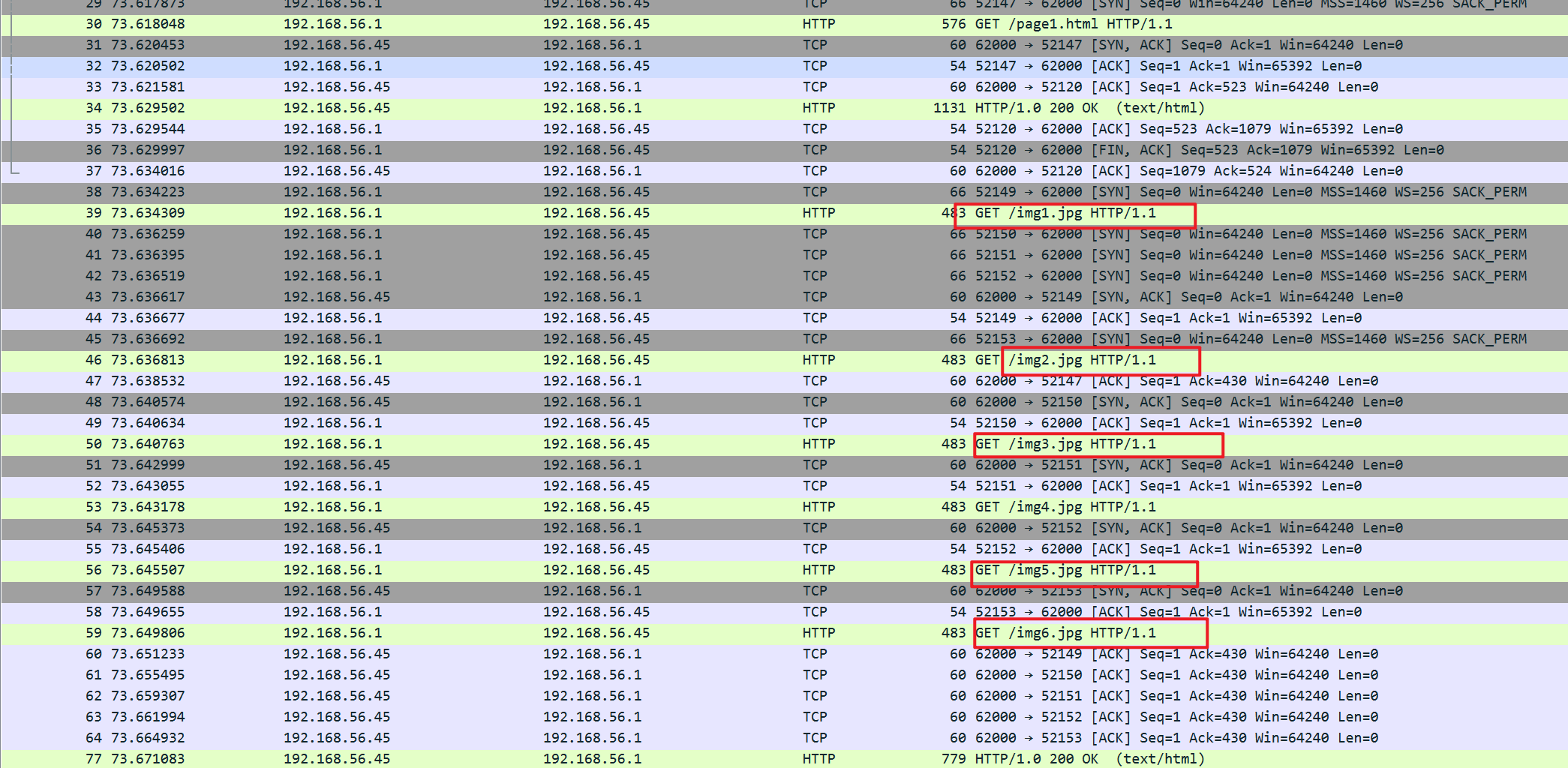This screenshot has height=768, width=1568.
Task: Click HTTP protocol cell of packet 39
Action: coord(819,213)
